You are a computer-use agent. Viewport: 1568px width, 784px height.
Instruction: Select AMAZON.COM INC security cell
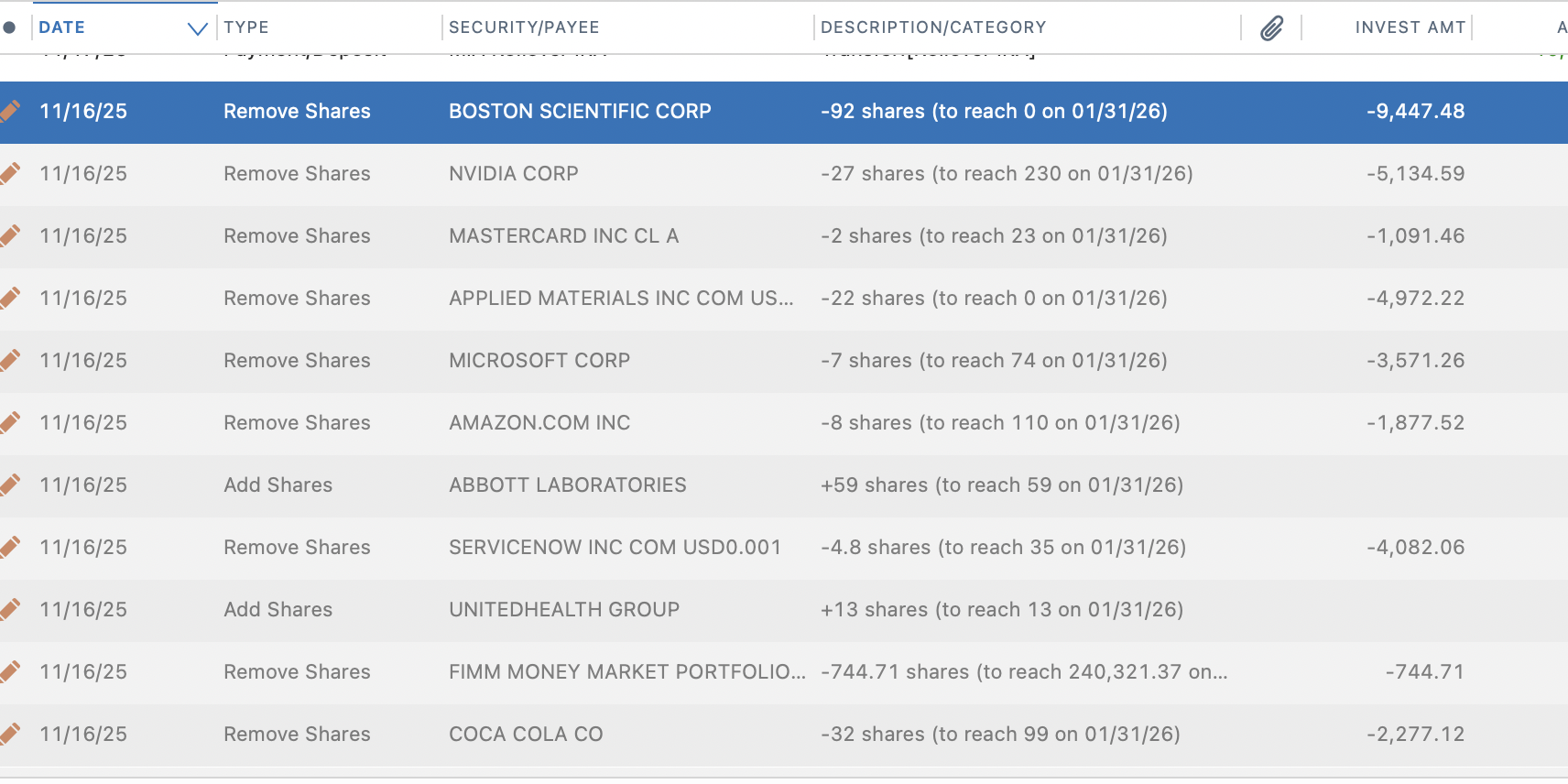[539, 423]
